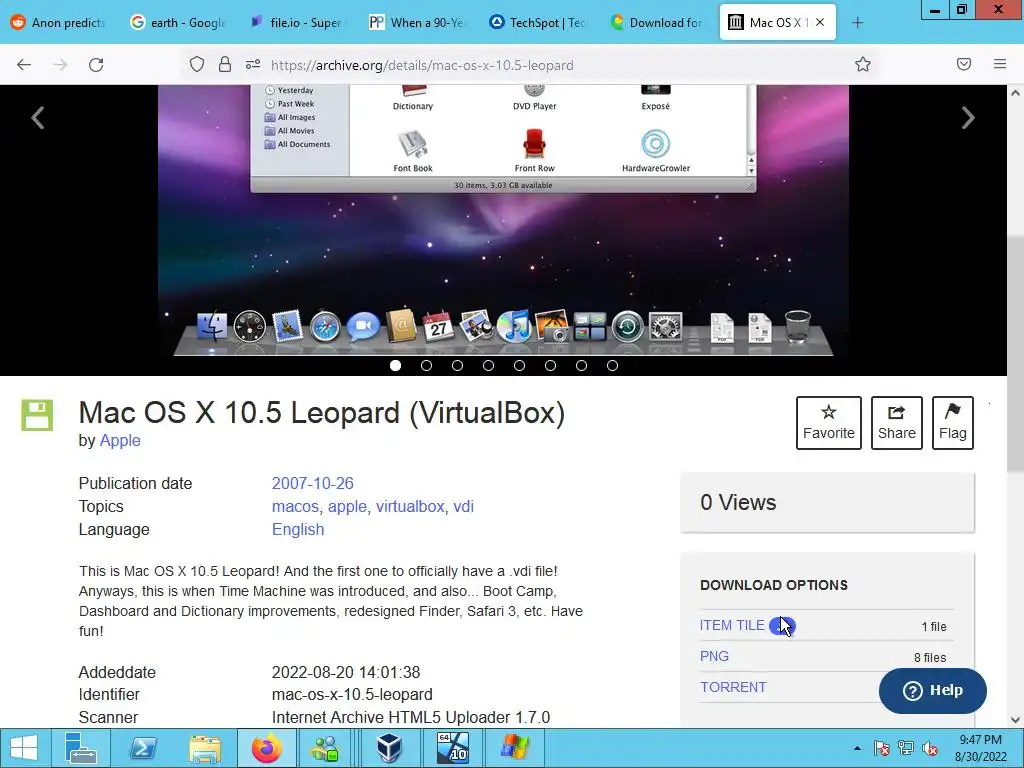The image size is (1024, 768).
Task: Select the sixth carousel dot
Action: point(551,366)
